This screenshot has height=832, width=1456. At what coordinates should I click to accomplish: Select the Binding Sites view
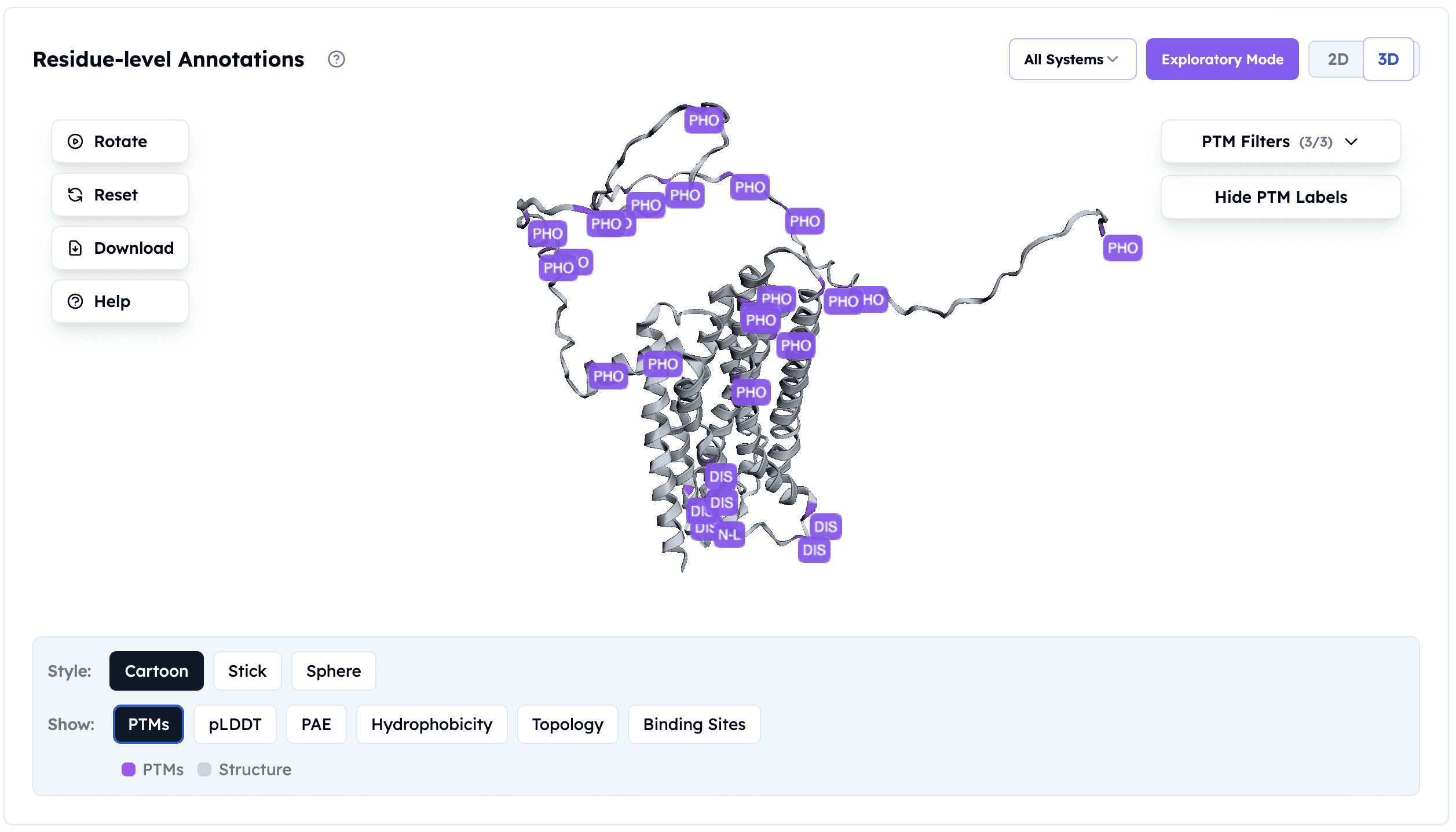pyautogui.click(x=693, y=724)
